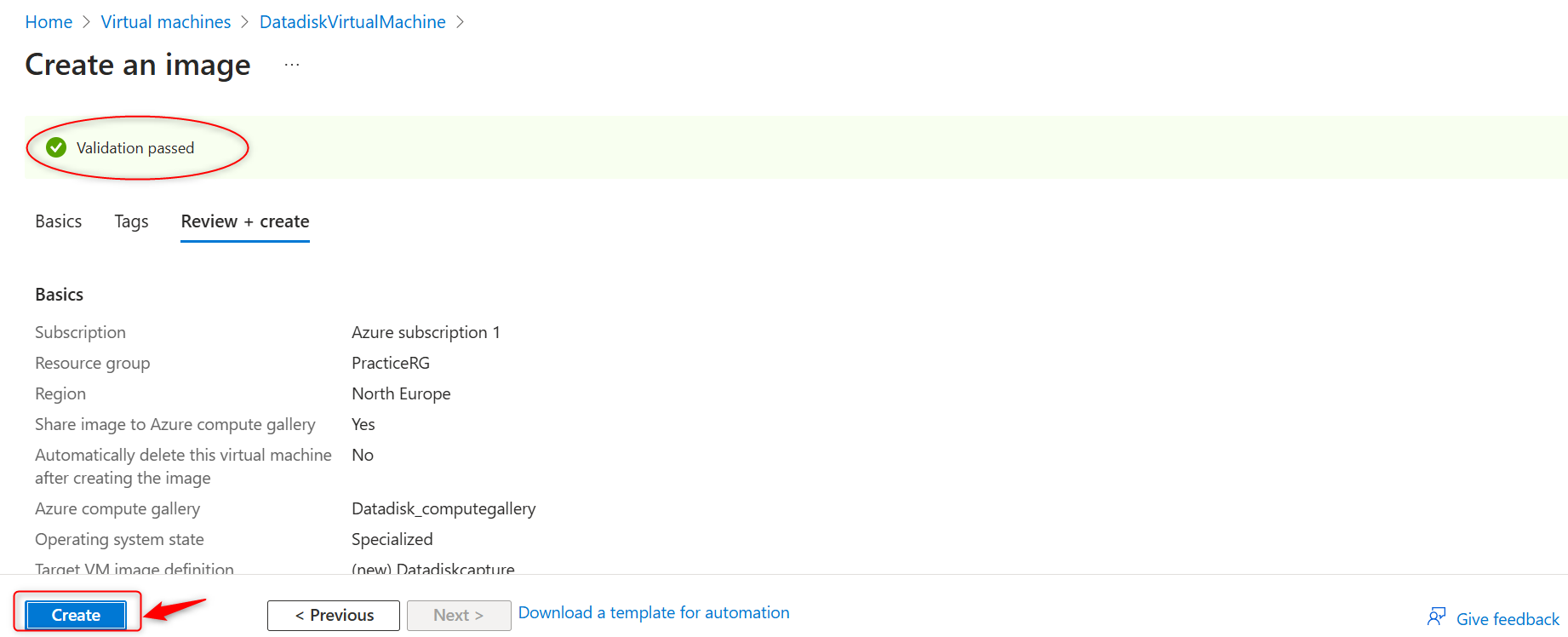Click the green validation passed checkmark icon

[x=56, y=147]
